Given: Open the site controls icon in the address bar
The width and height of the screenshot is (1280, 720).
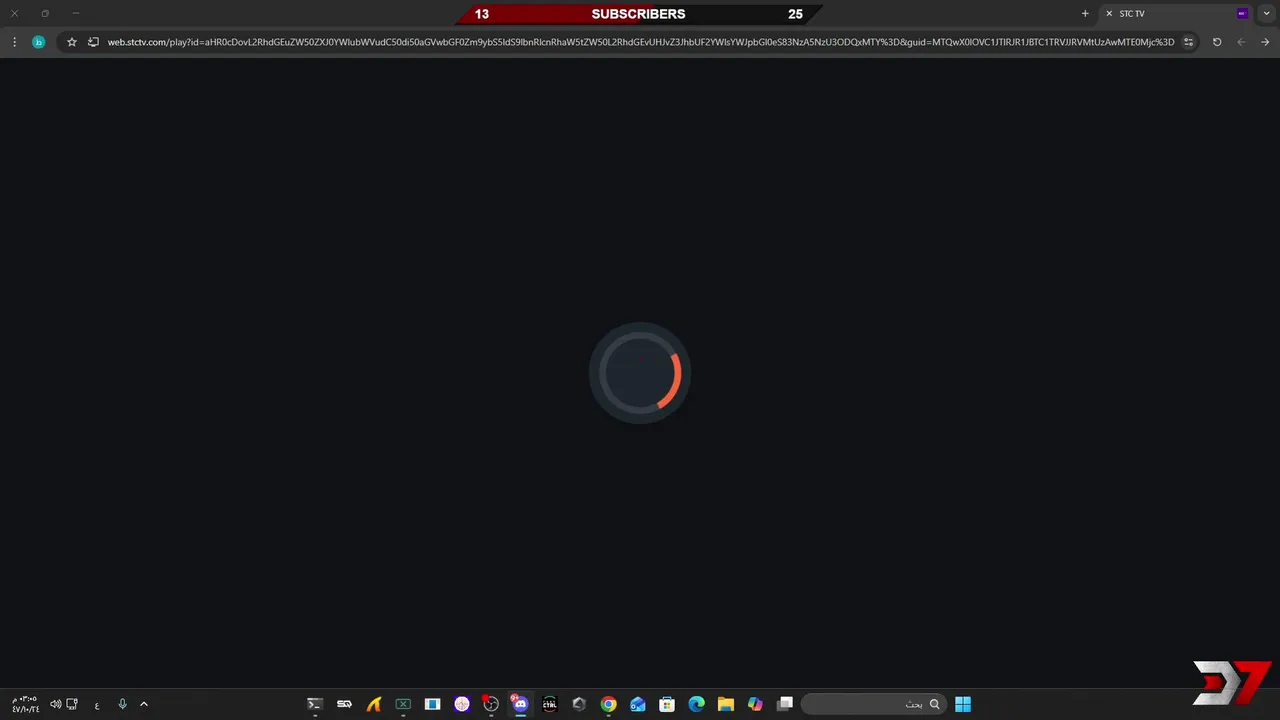Looking at the screenshot, I should 1188,42.
